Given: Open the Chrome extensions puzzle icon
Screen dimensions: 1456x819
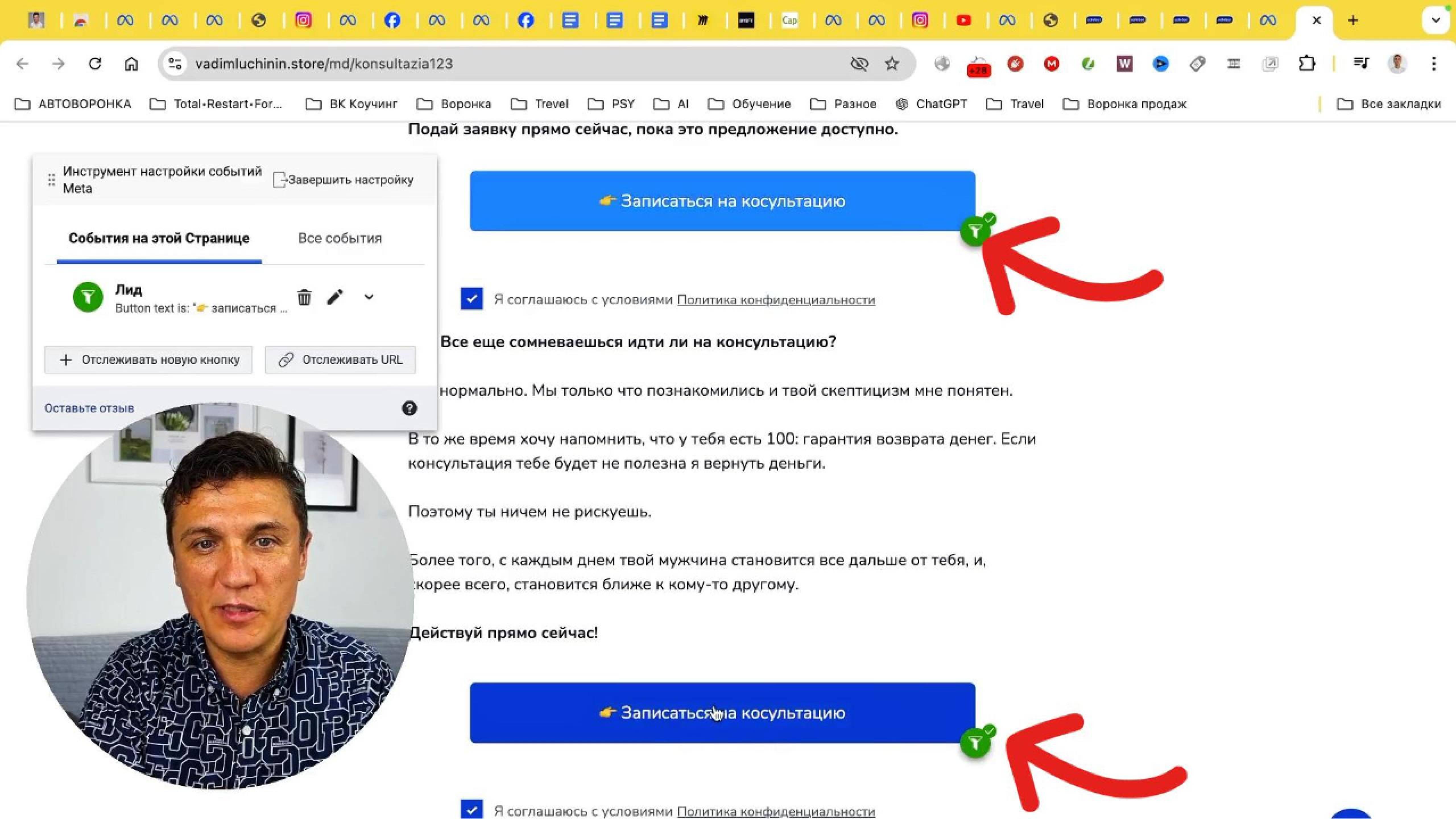Looking at the screenshot, I should [1307, 63].
